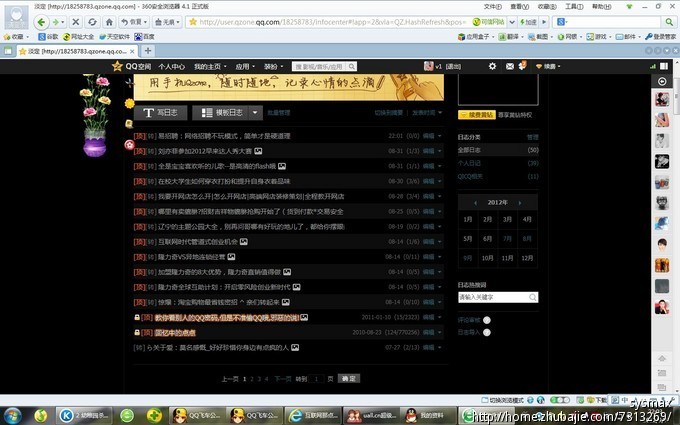Image resolution: width=680 pixels, height=425 pixels.
Task: Collapse the right friend sidebar with the arrow icon
Action: (662, 82)
